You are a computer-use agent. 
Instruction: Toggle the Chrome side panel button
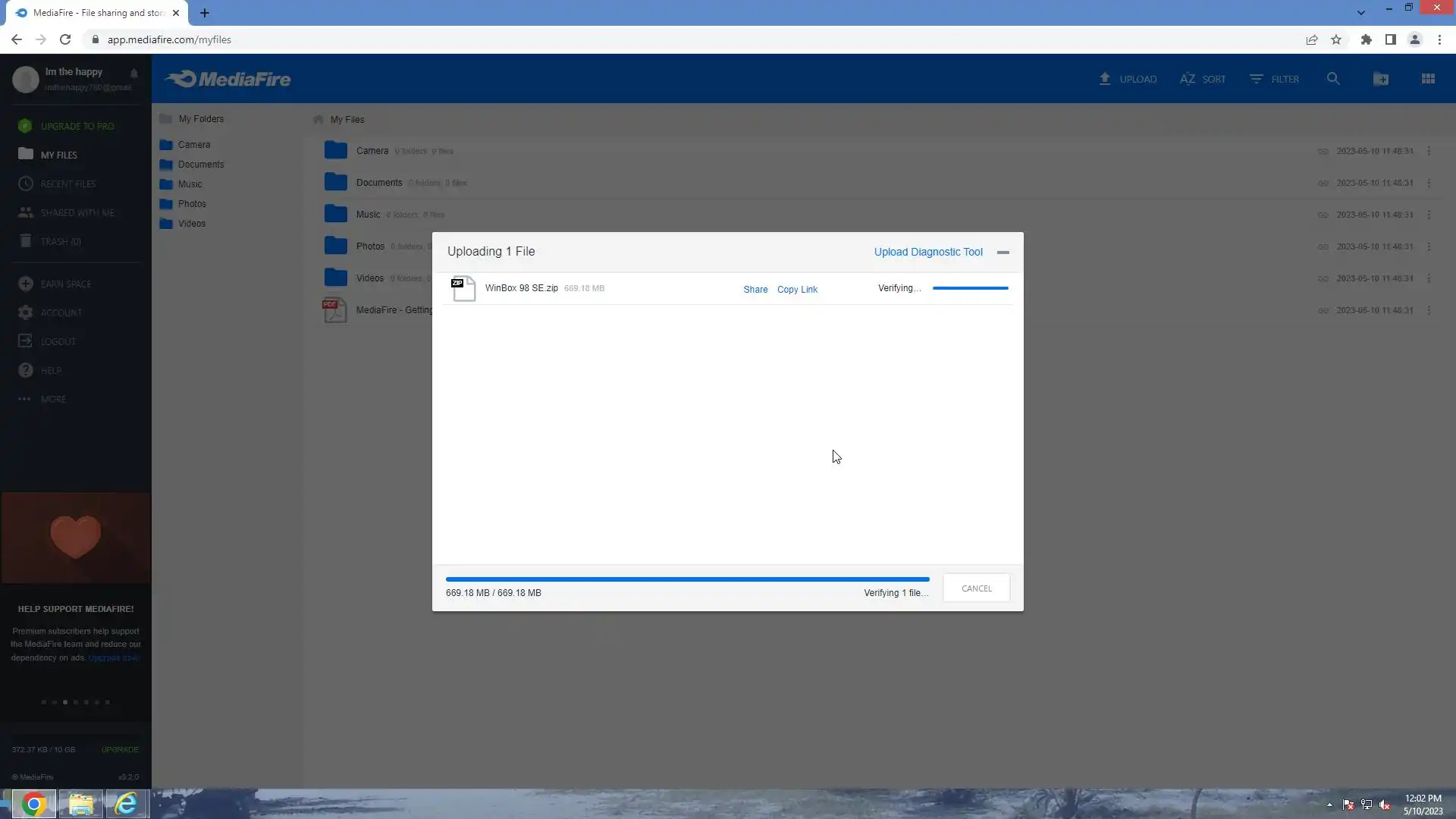(x=1390, y=39)
